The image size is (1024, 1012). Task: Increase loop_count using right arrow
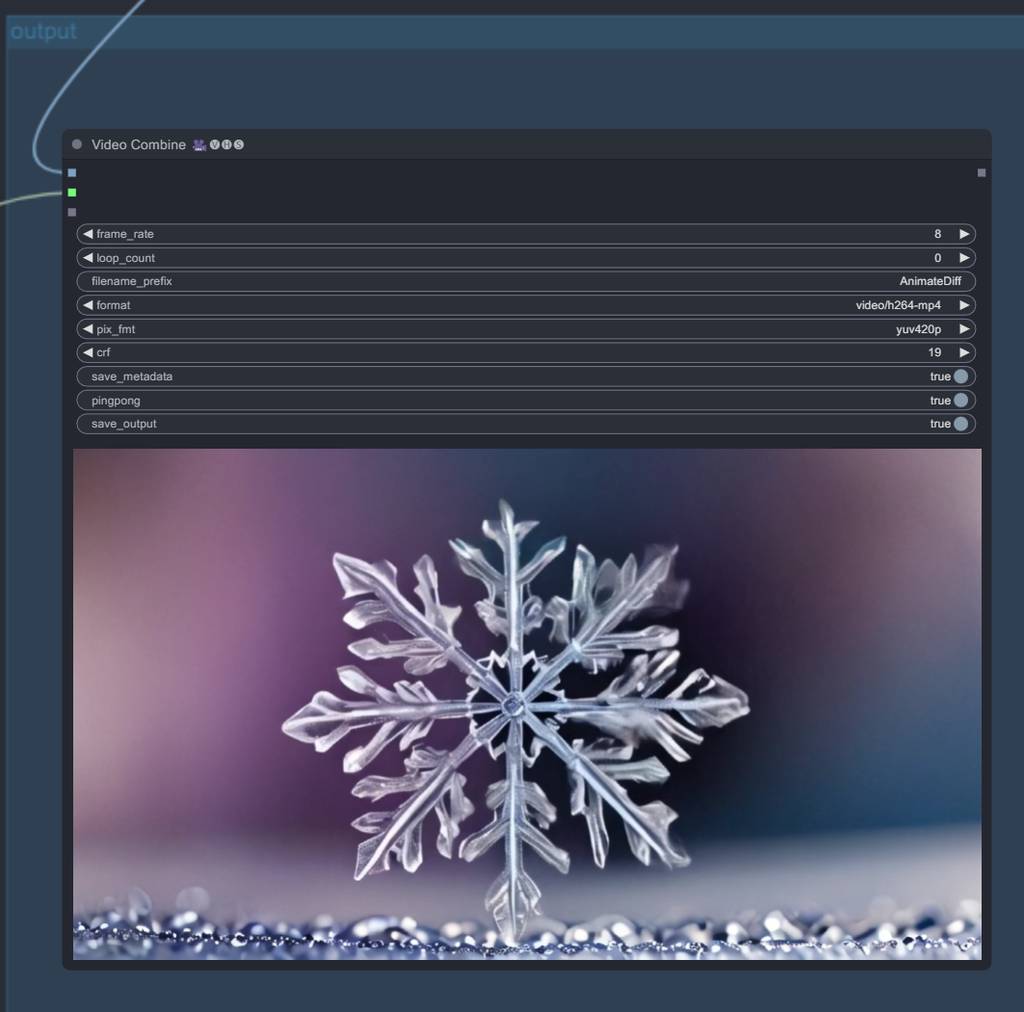(x=964, y=258)
